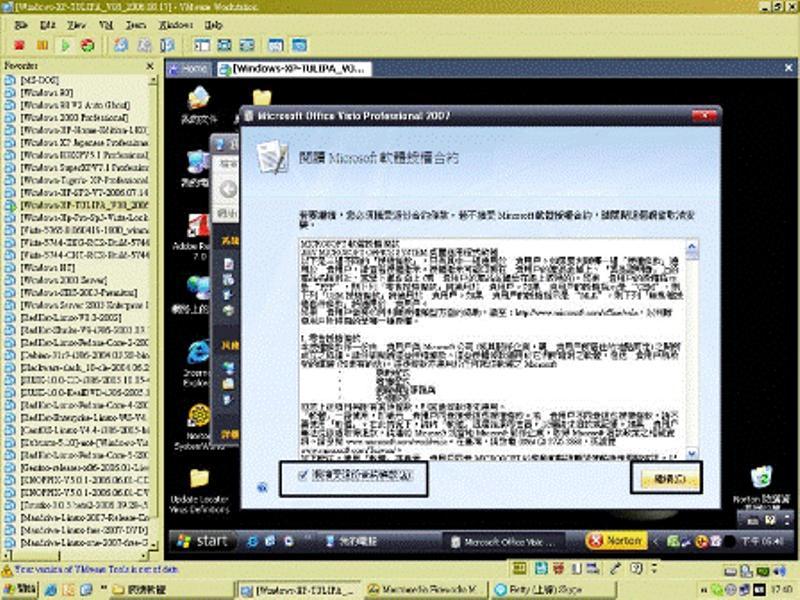Suspend the VM using the yellow pause icon
The image size is (800, 600).
tap(42, 45)
